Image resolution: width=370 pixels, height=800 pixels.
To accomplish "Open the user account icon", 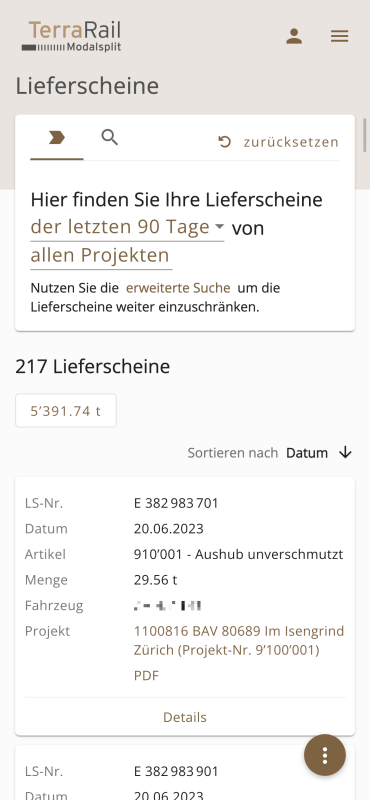I will tap(294, 36).
